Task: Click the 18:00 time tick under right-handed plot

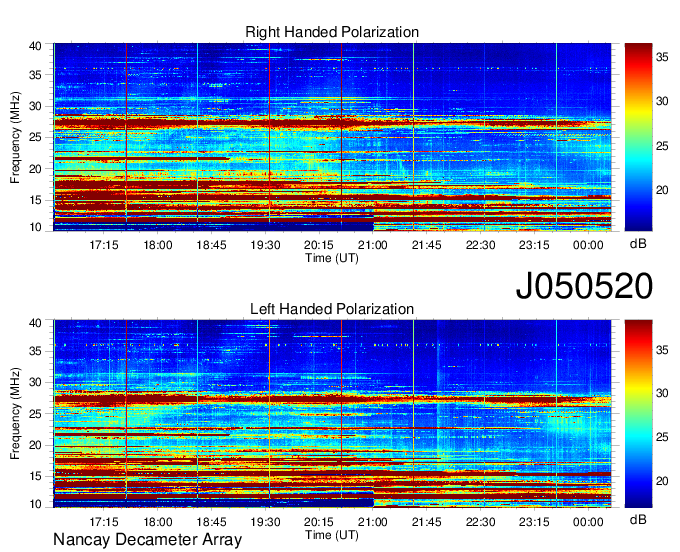Action: (x=158, y=245)
